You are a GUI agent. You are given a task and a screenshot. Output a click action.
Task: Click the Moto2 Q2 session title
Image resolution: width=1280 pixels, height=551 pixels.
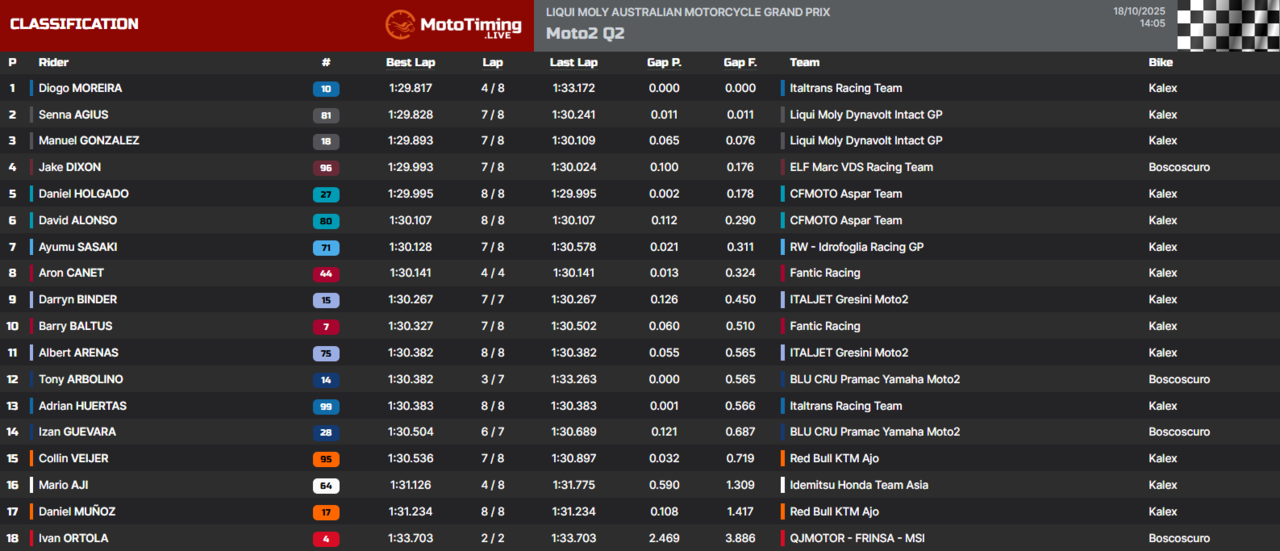tap(585, 33)
